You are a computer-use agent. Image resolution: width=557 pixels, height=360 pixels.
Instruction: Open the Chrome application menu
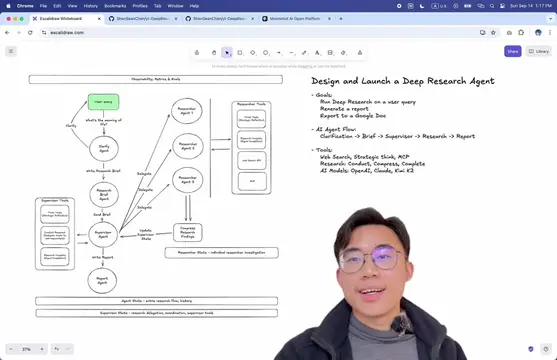coord(25,6)
